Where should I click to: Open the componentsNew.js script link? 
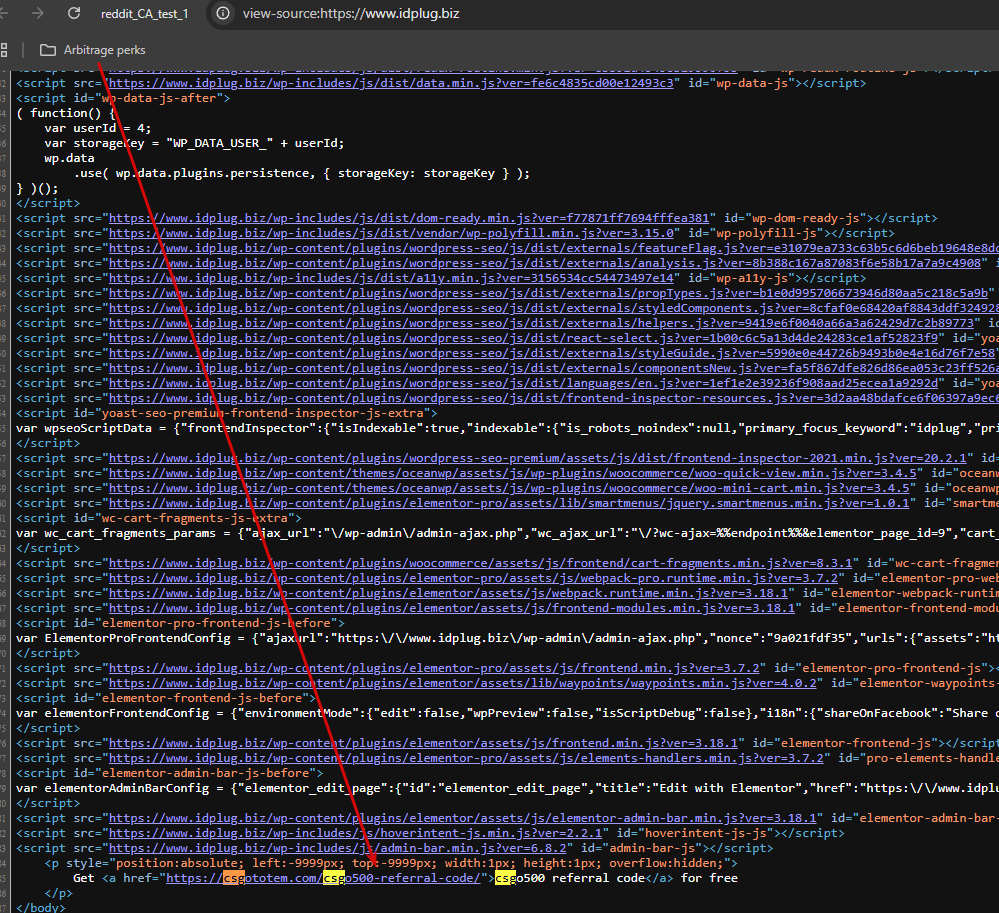[x=554, y=368]
